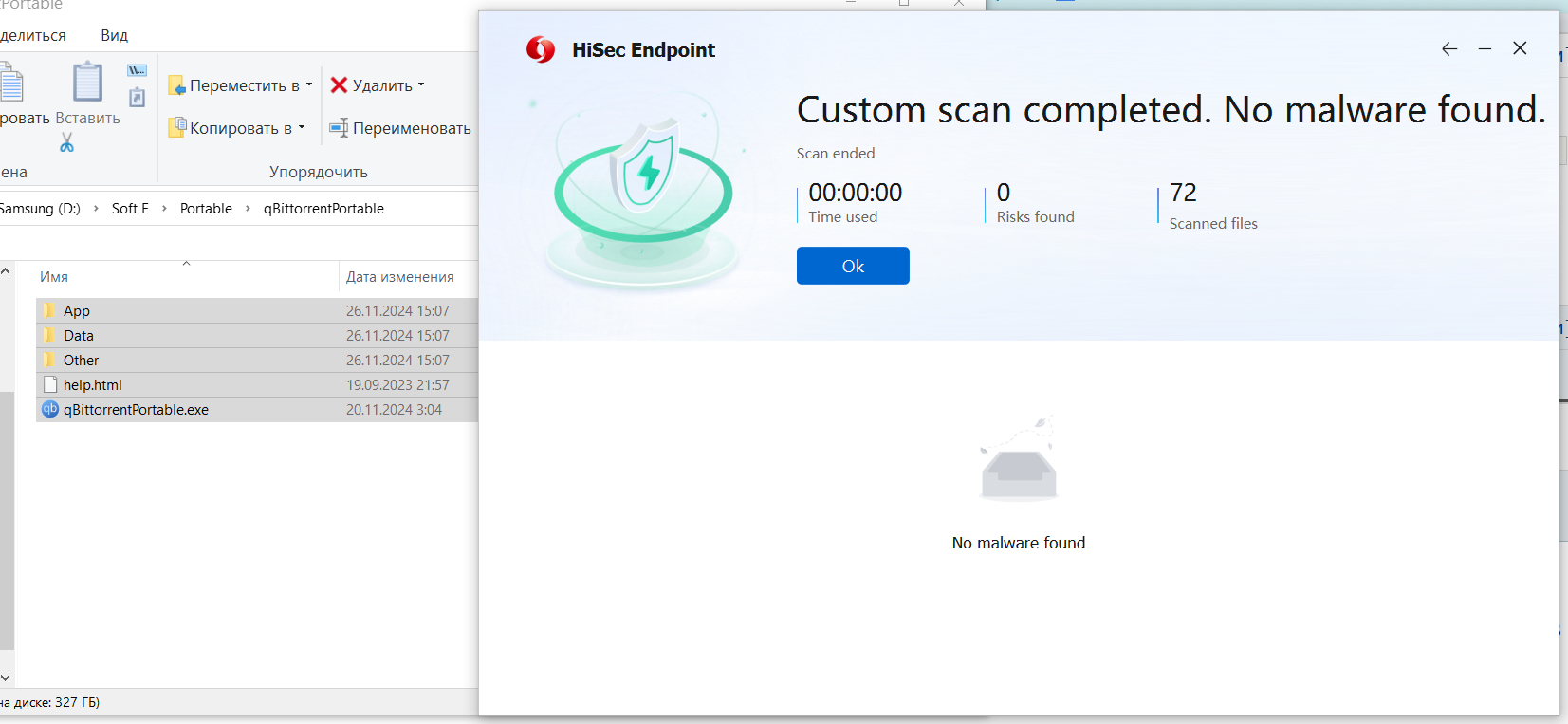This screenshot has height=724, width=1568.
Task: Click the 00:00:00 time used value
Action: pos(856,193)
